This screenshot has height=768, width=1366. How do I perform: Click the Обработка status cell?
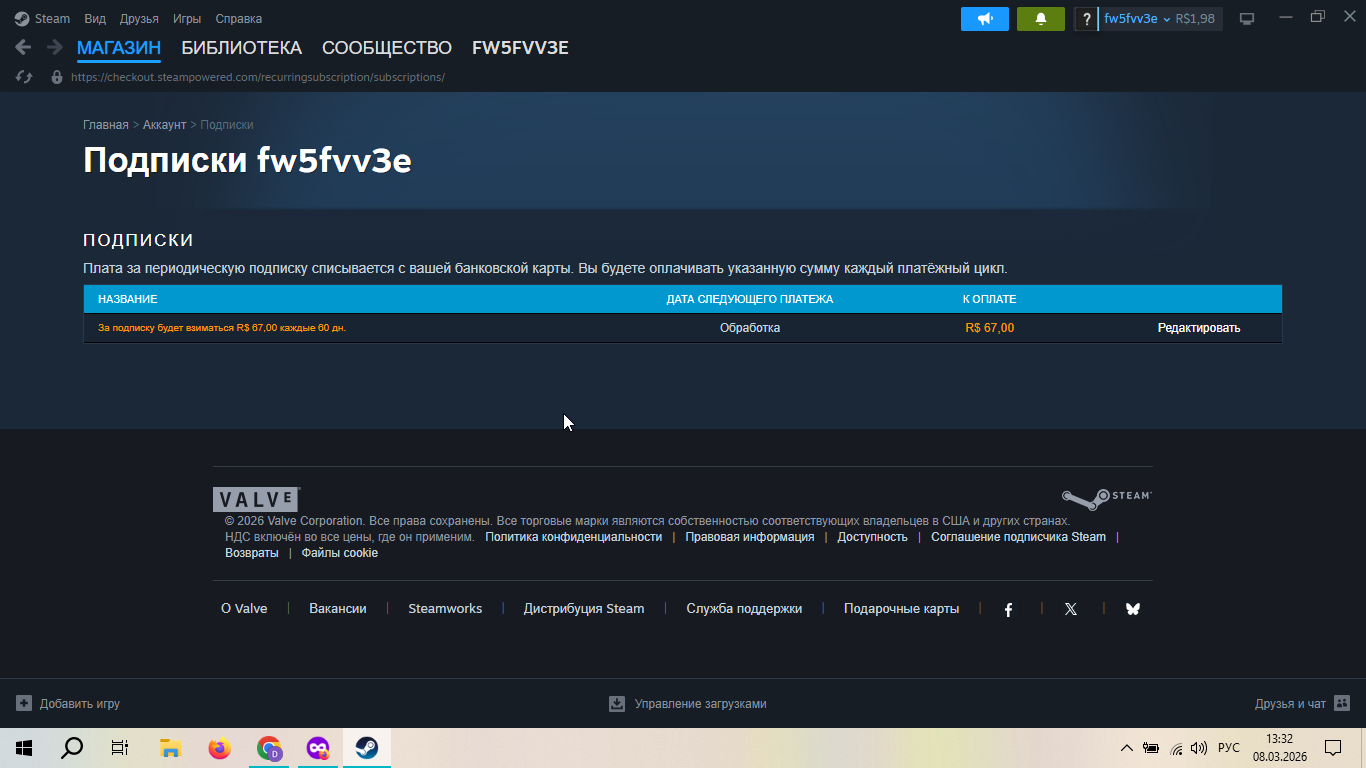coord(750,328)
